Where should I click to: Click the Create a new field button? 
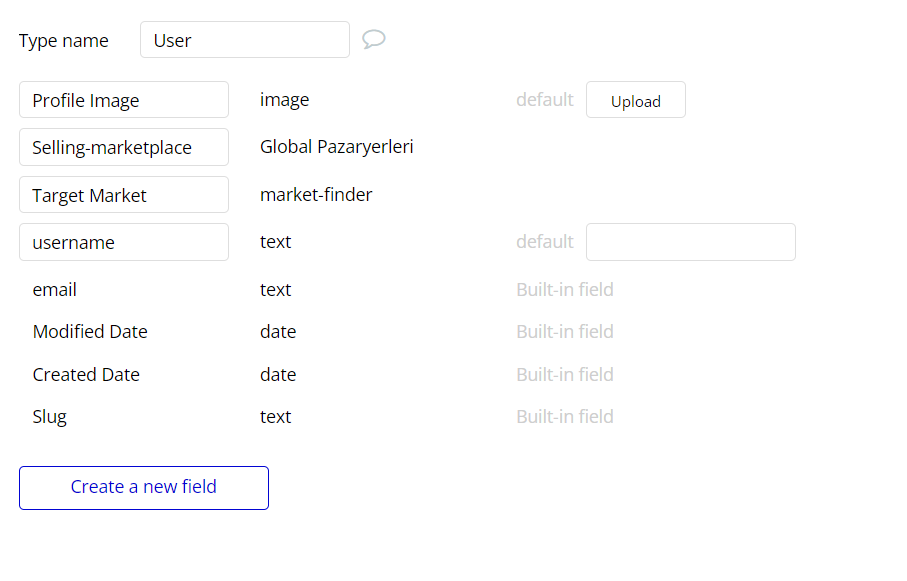click(143, 487)
